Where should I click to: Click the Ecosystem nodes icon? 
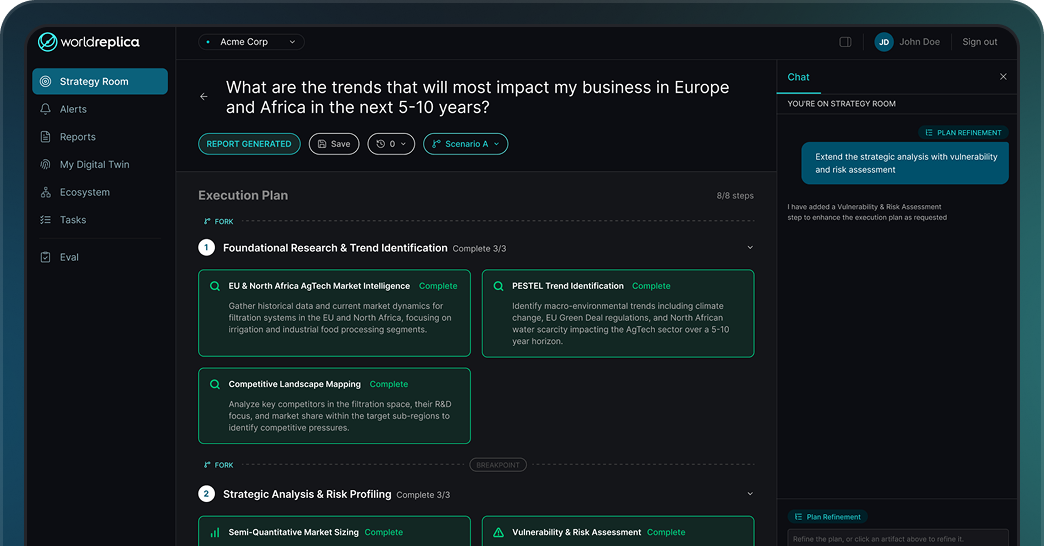tap(45, 192)
